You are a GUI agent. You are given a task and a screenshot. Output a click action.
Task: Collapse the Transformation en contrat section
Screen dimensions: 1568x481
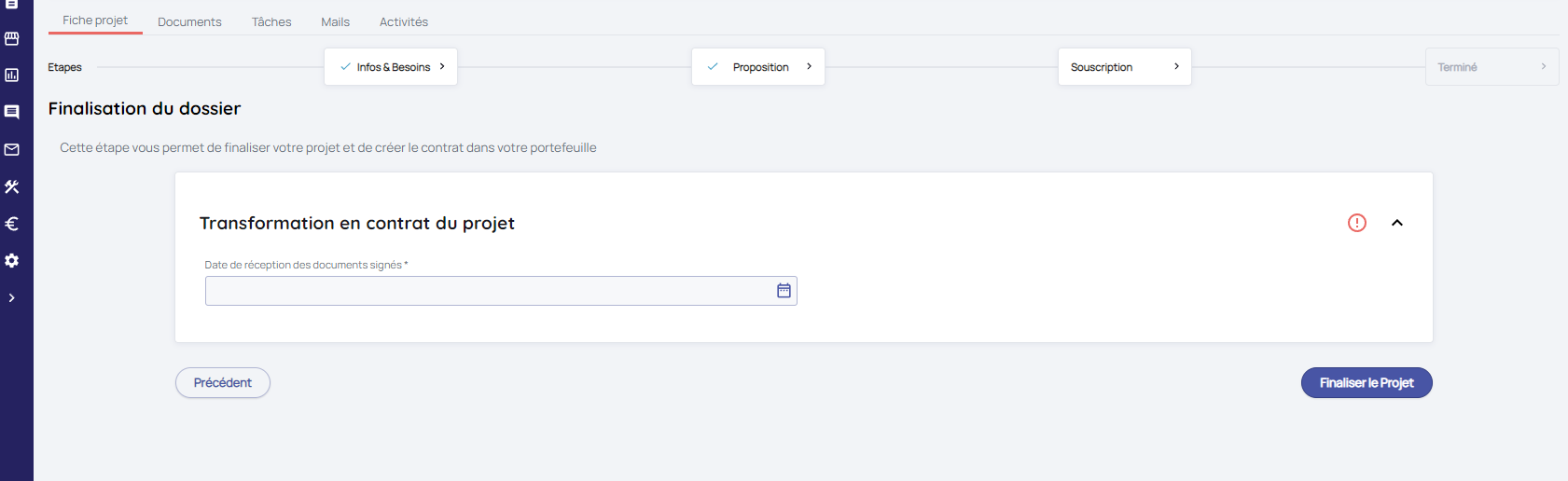(x=1396, y=223)
